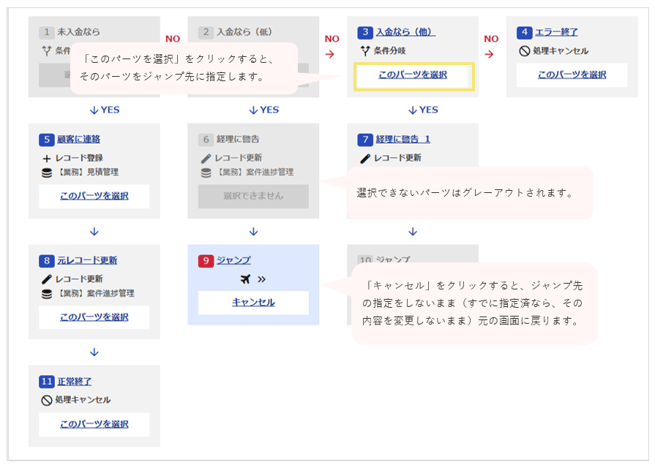This screenshot has height=470, width=655.
Task: Choose このパーツを選択 in the 元レコード更新 part
Action: click(94, 317)
